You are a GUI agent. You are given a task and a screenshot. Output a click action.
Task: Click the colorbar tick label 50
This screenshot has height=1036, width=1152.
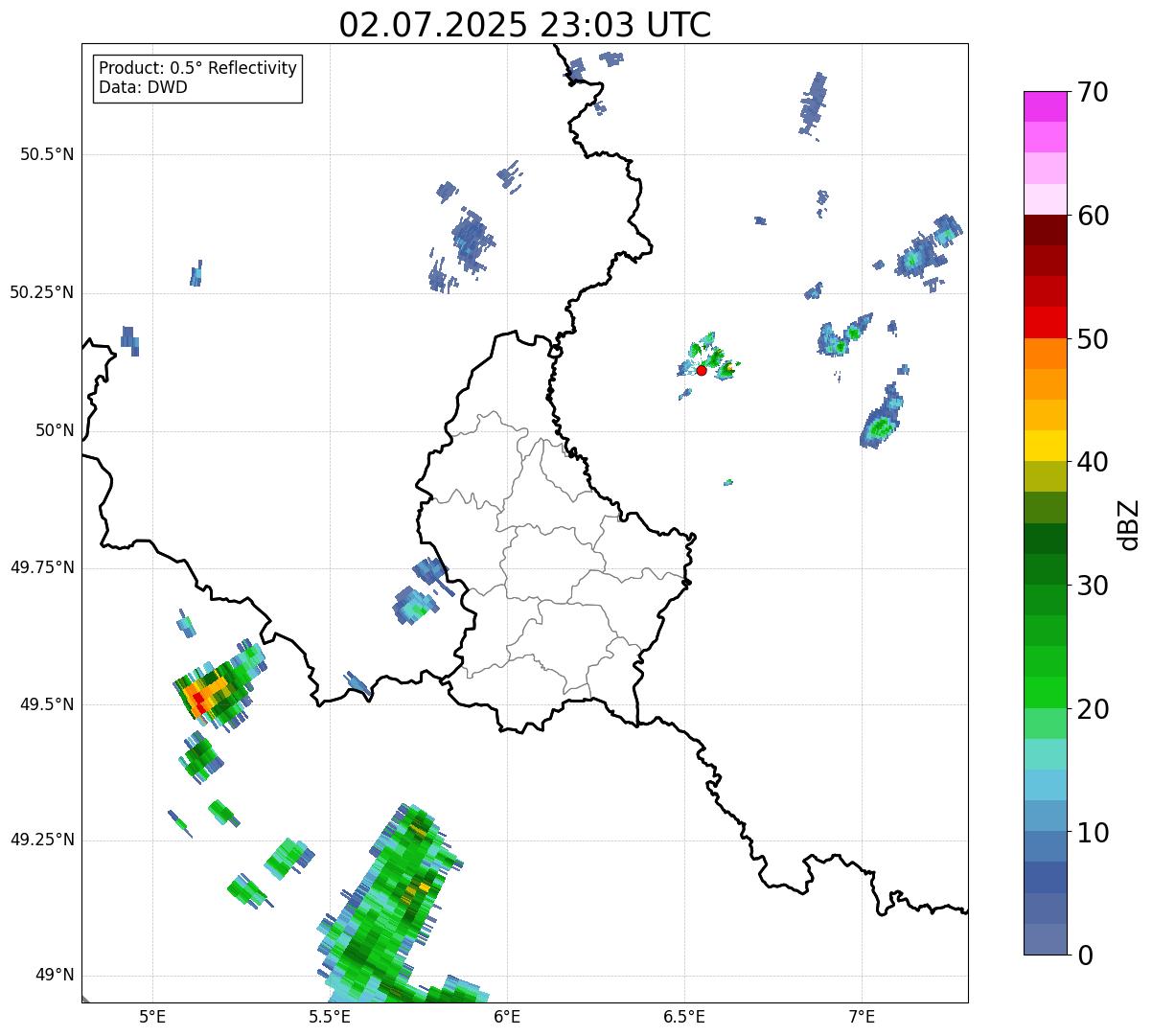coord(1094,339)
